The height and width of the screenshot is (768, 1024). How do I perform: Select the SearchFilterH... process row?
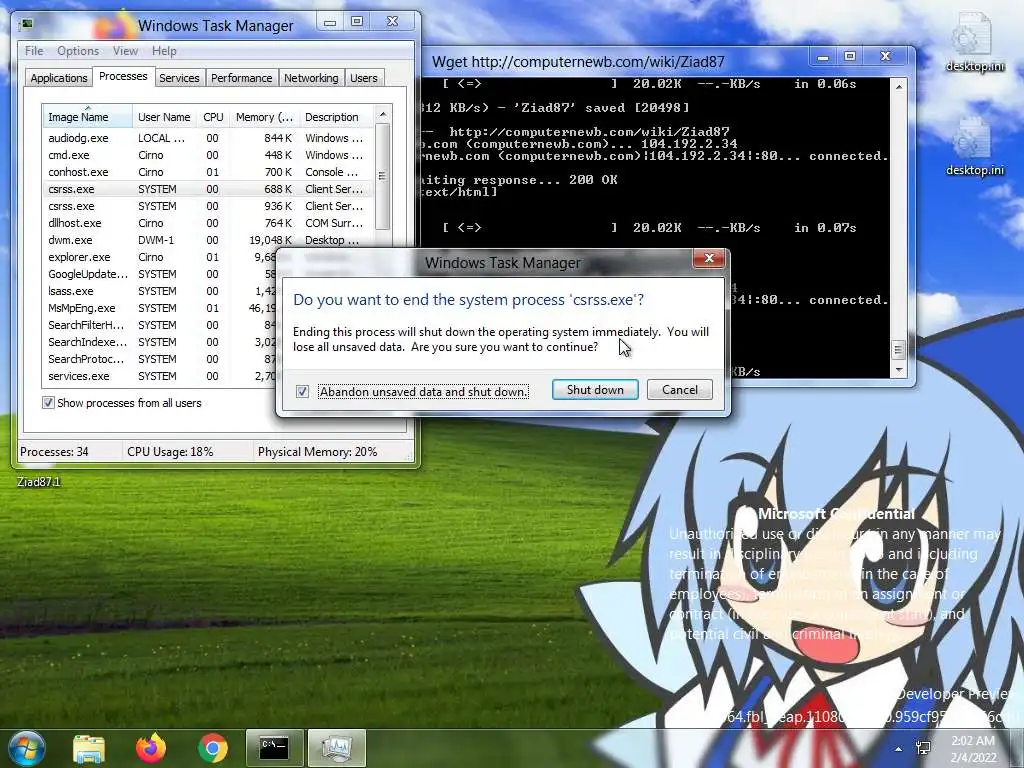pyautogui.click(x=159, y=325)
